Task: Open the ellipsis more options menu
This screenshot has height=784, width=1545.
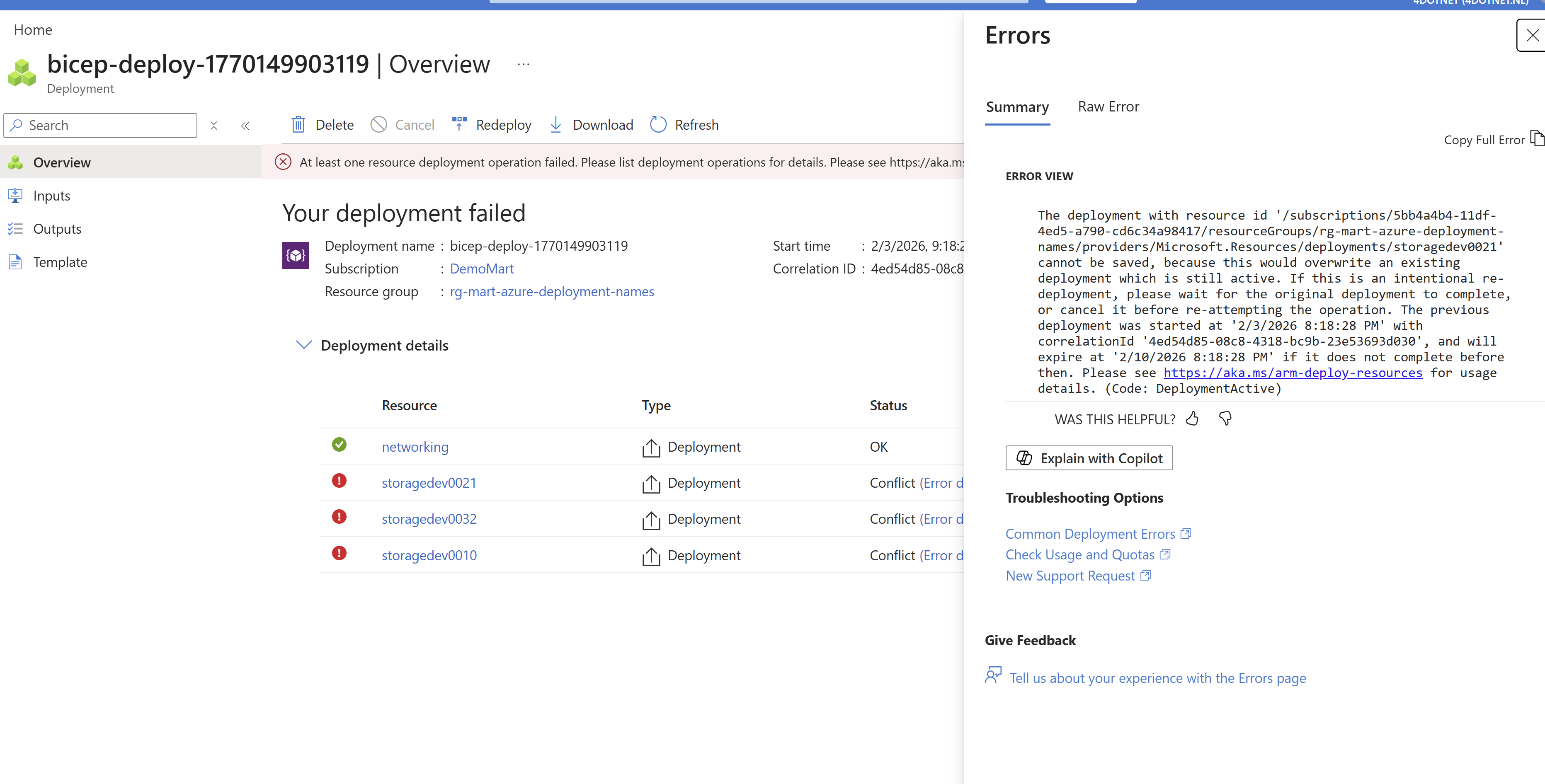Action: click(524, 64)
